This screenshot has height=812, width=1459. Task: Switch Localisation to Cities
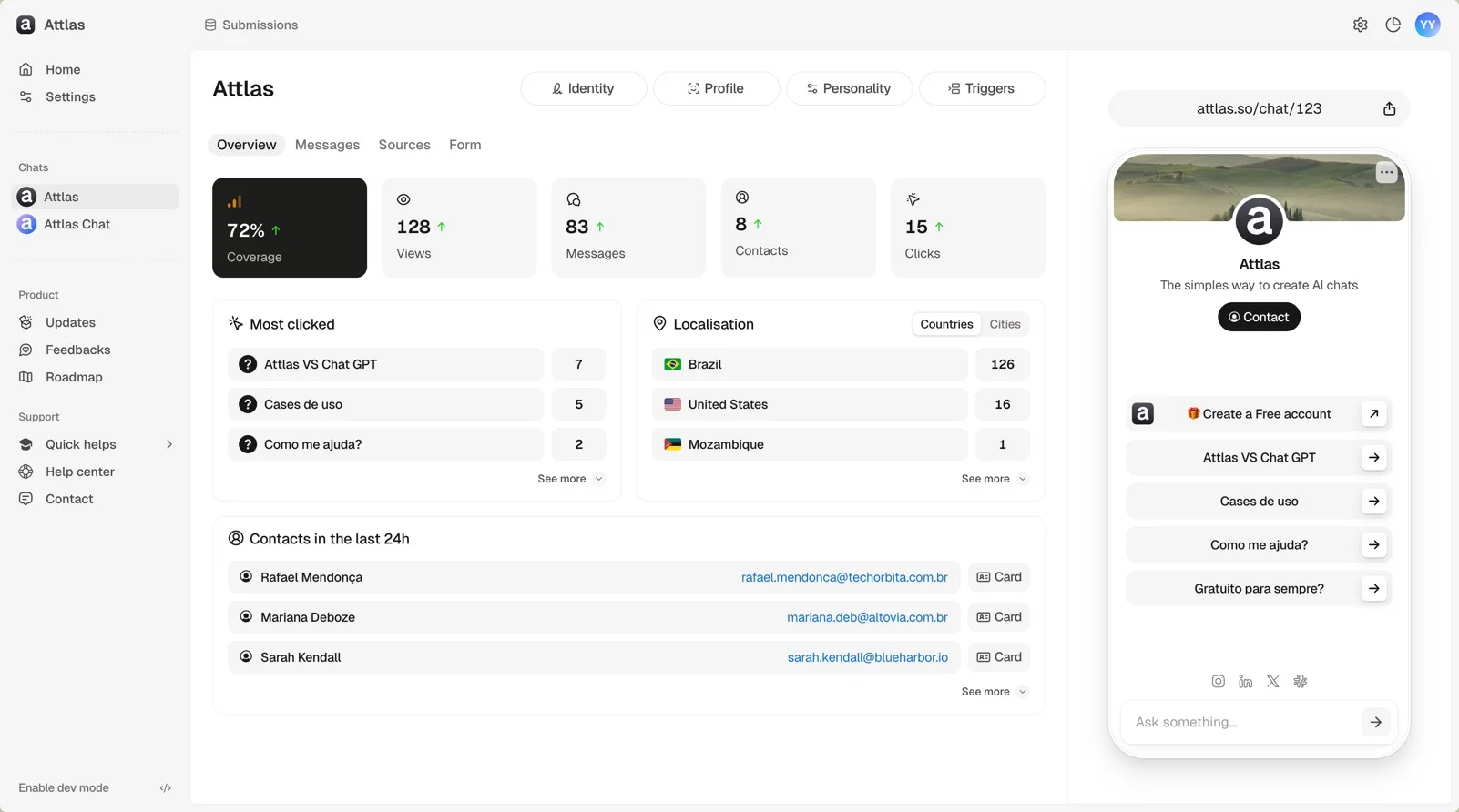pyautogui.click(x=1005, y=324)
